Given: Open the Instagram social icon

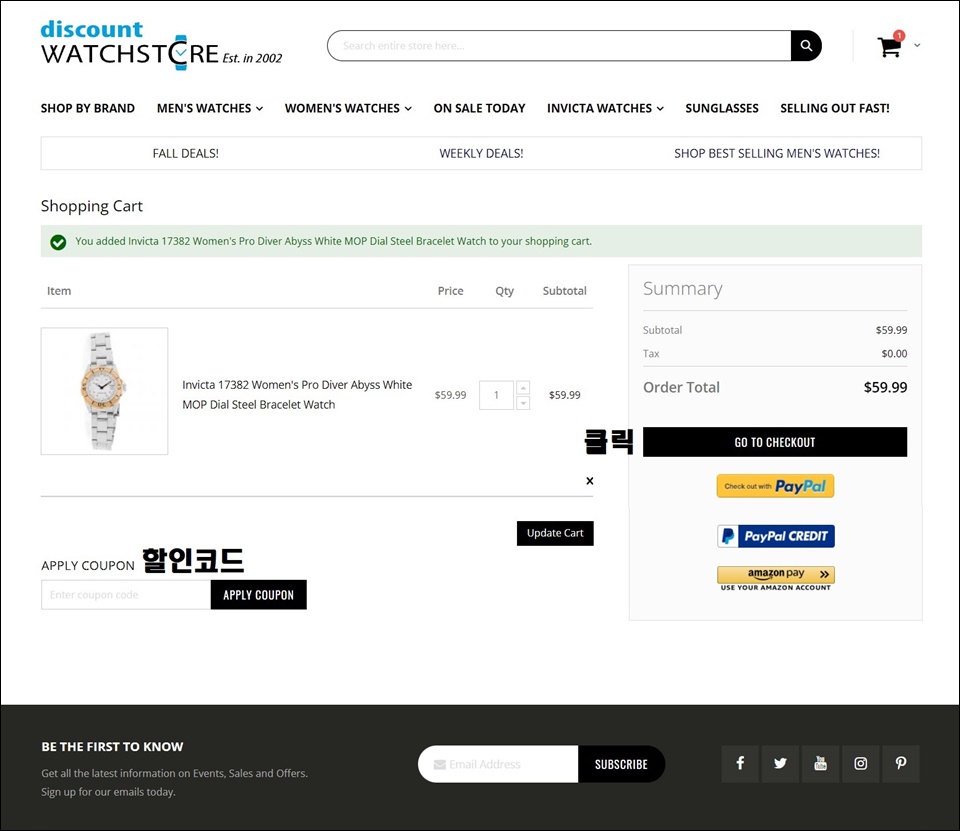Looking at the screenshot, I should click(861, 764).
